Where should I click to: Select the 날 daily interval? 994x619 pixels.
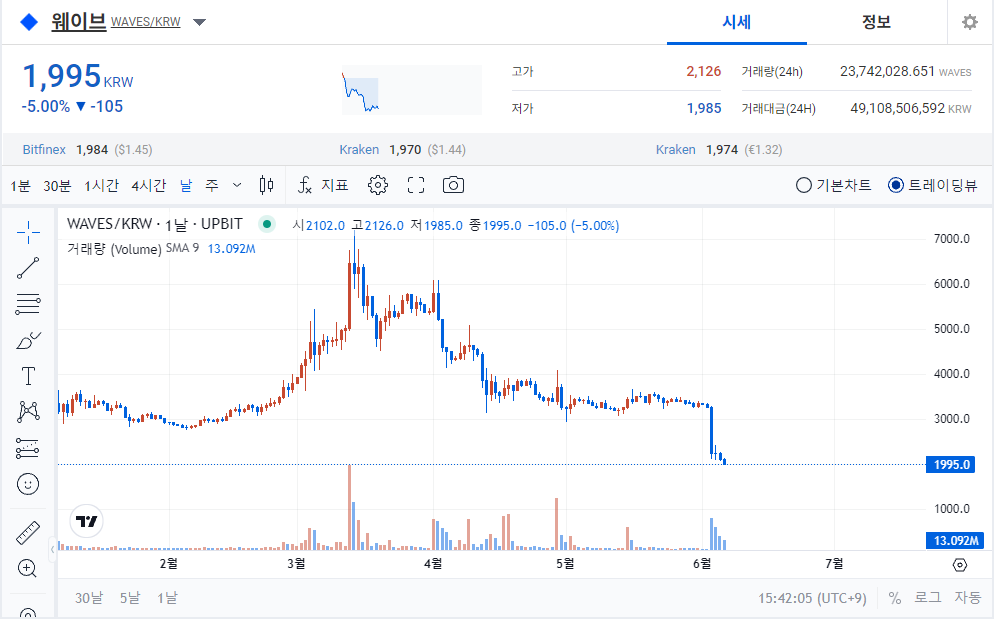[x=186, y=185]
